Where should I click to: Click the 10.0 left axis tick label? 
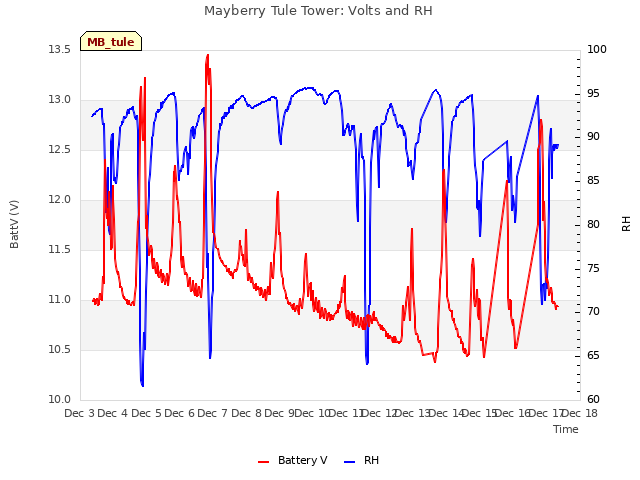(60, 400)
